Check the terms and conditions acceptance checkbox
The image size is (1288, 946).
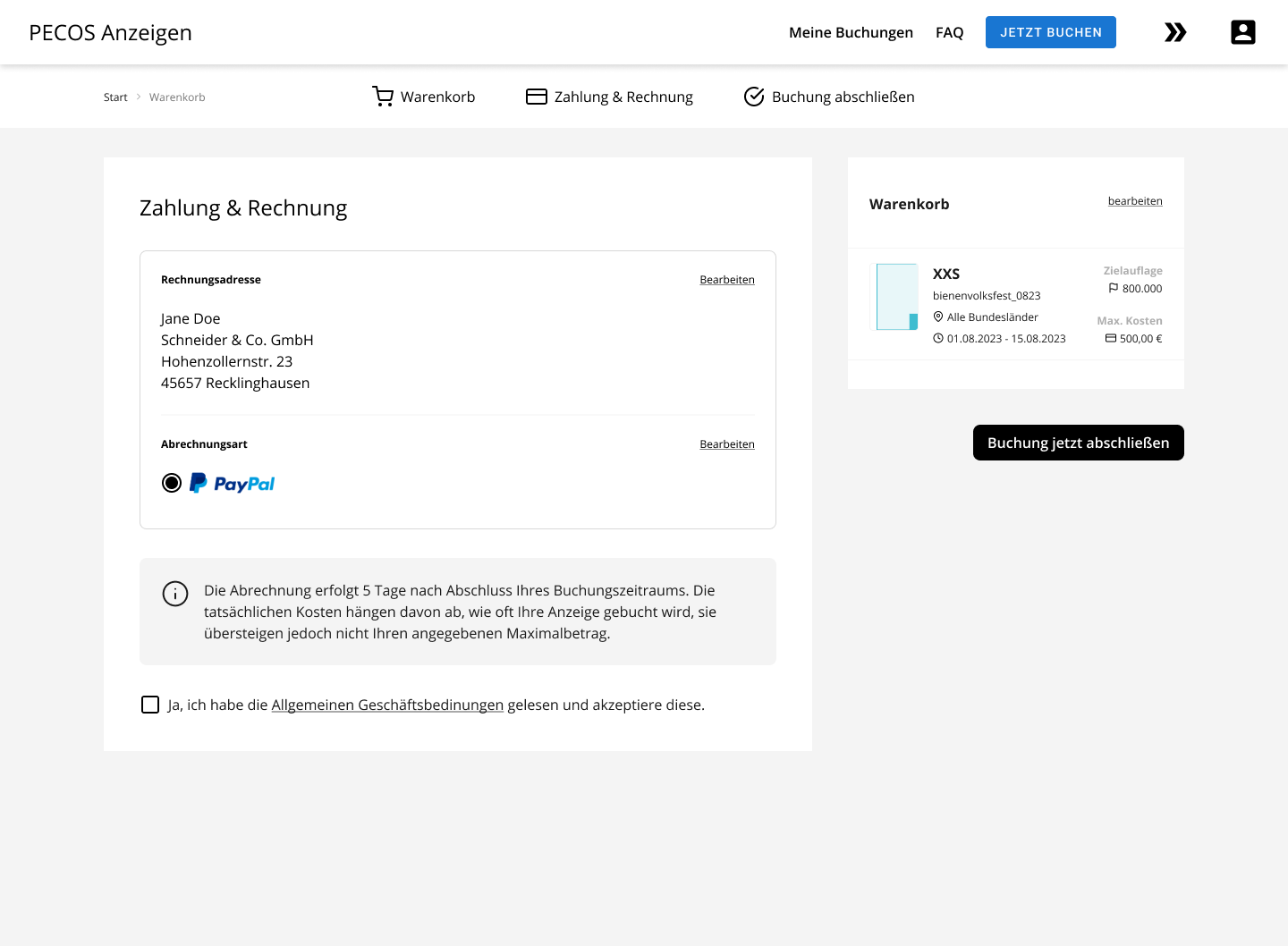150,705
